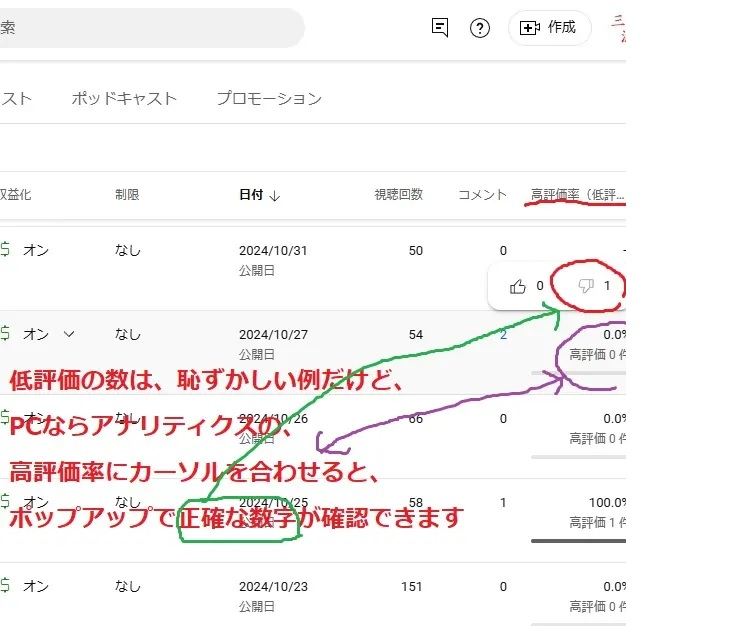The height and width of the screenshot is (626, 753).
Task: Click the なし restriction on the 2024/10/23 row
Action: [x=128, y=586]
